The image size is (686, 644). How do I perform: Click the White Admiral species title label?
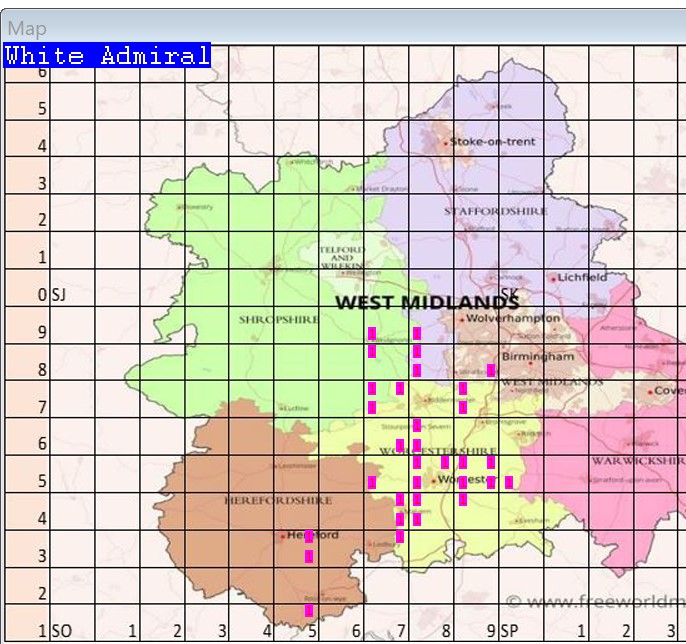click(107, 56)
